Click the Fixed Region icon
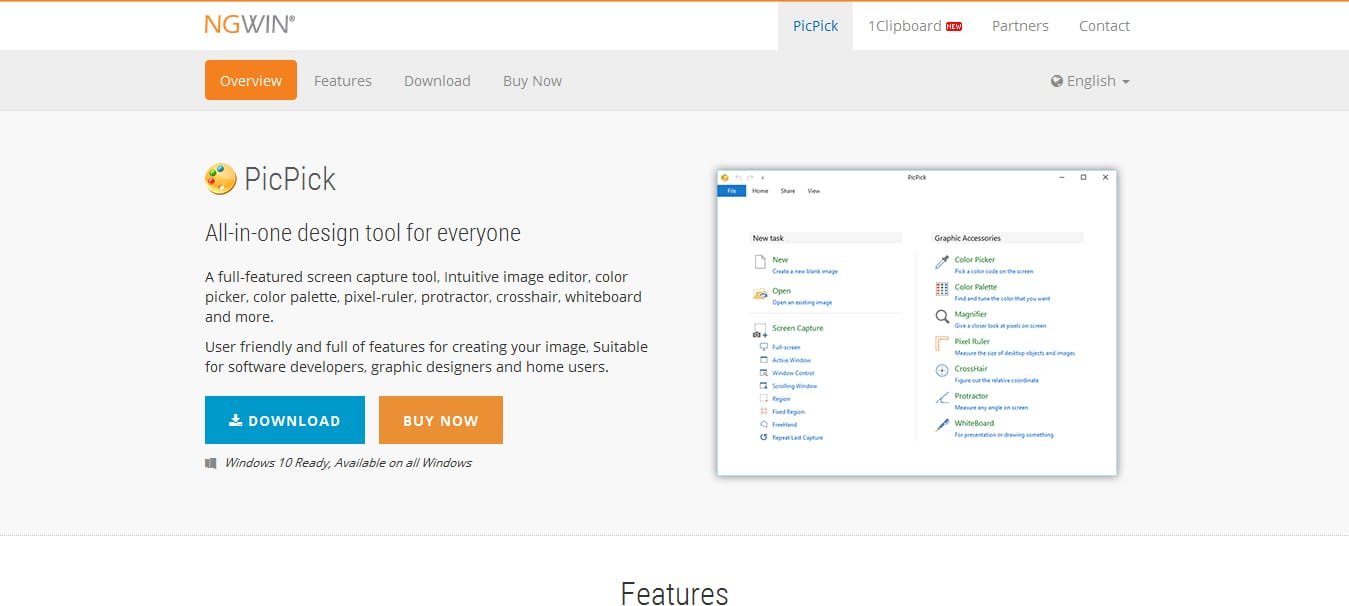The height and width of the screenshot is (606, 1349). (x=764, y=412)
